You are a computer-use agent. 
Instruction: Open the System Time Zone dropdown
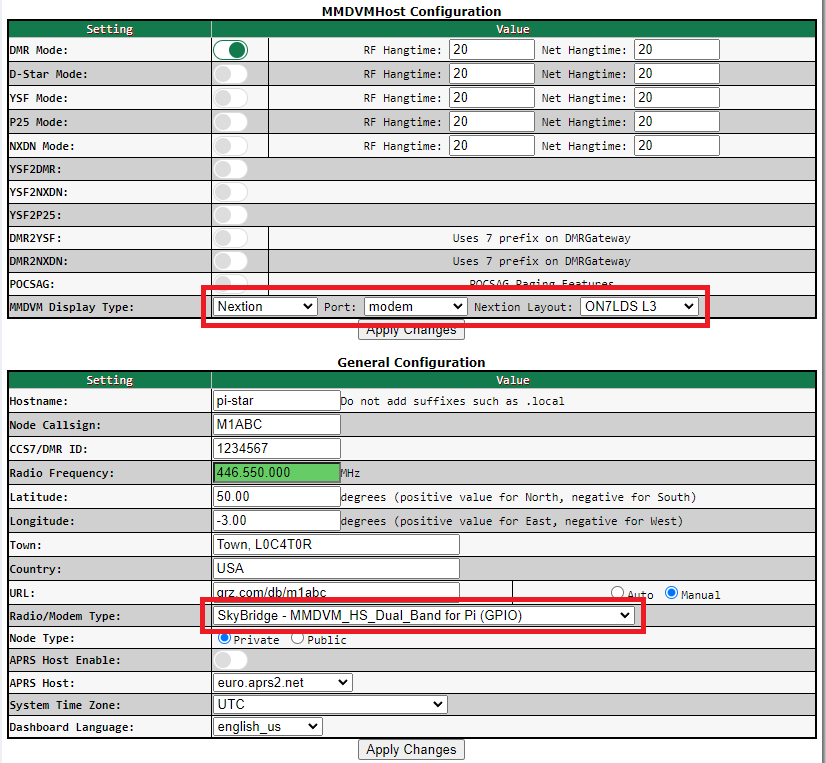pos(330,704)
